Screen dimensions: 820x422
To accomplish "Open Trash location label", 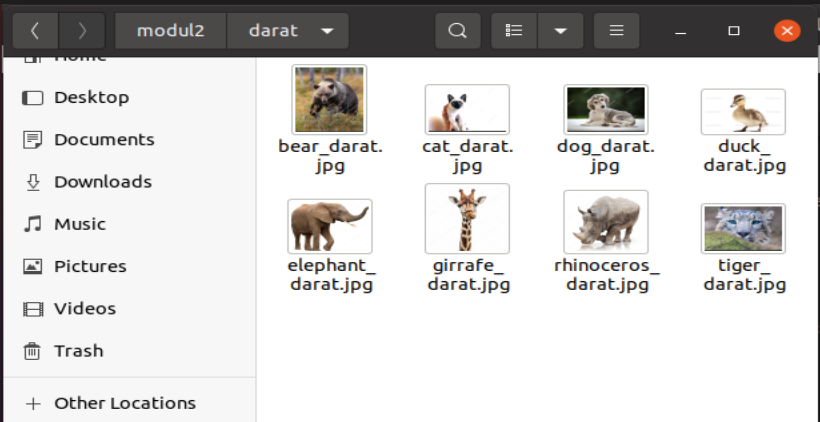I will pos(78,351).
